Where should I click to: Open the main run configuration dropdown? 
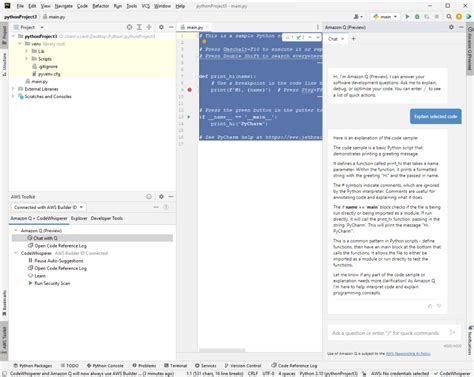[386, 16]
